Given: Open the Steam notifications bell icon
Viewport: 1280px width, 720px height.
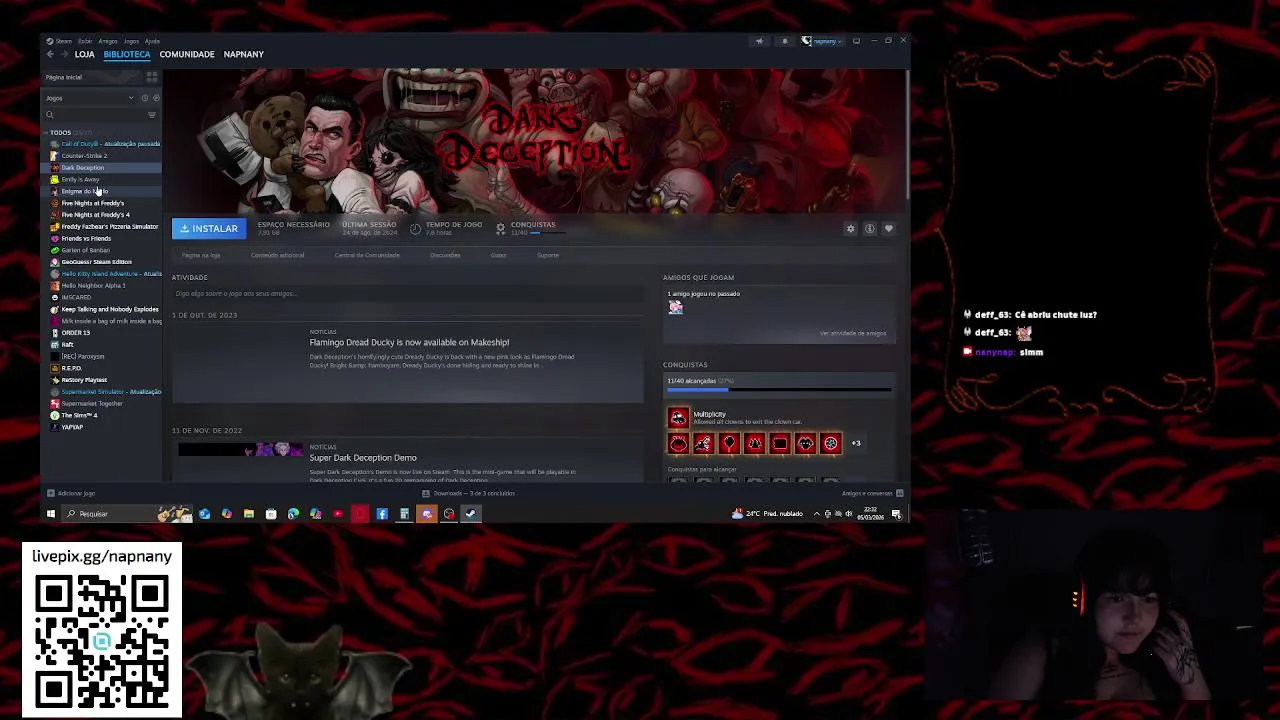Looking at the screenshot, I should 785,41.
